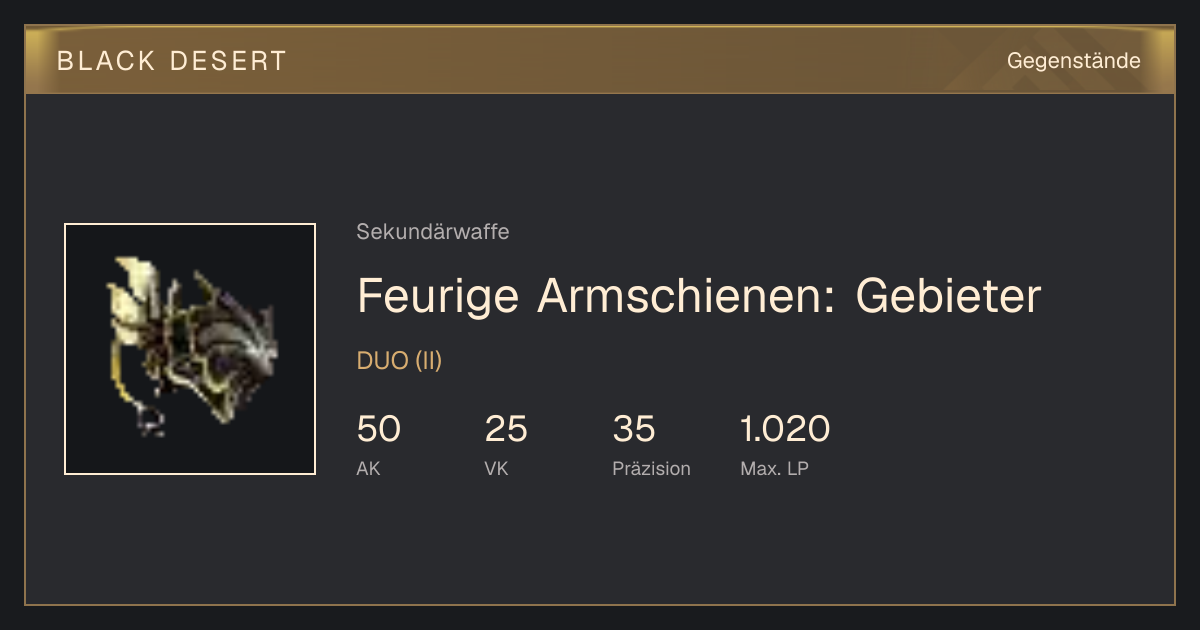Screen dimensions: 1200x630
Task: Click the word Feurige in the title
Action: (x=440, y=298)
